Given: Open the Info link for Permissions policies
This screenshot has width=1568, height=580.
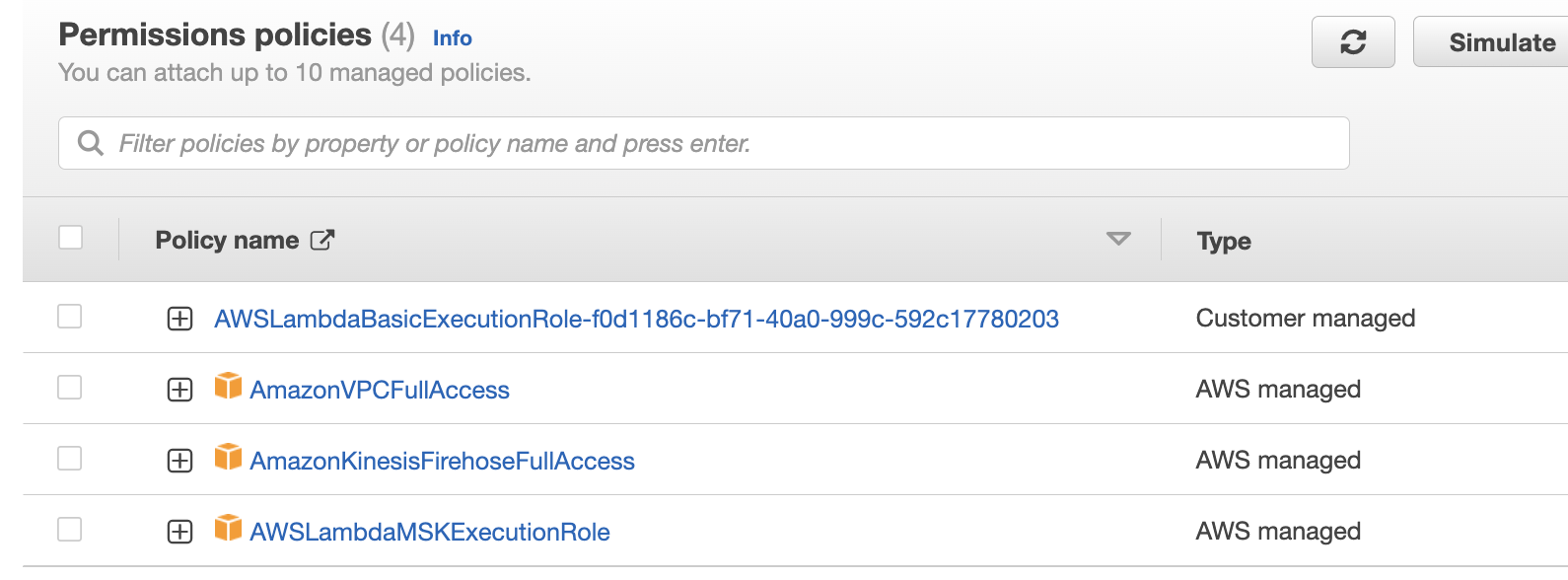Looking at the screenshot, I should 452,38.
